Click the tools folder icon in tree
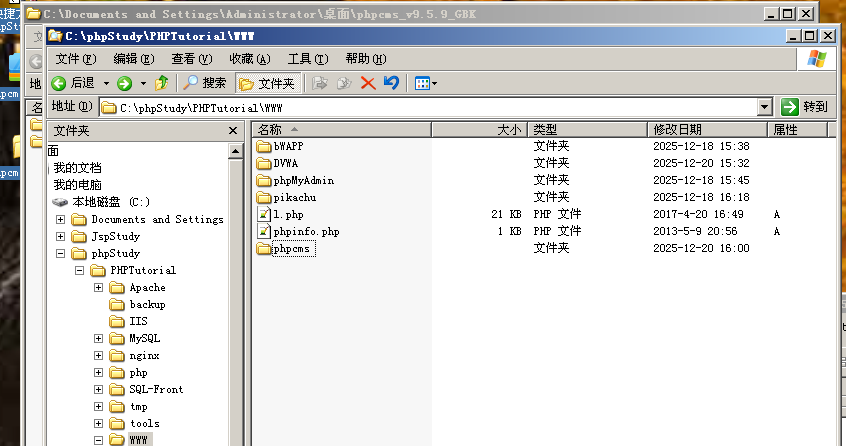This screenshot has height=446, width=846. pyautogui.click(x=117, y=423)
